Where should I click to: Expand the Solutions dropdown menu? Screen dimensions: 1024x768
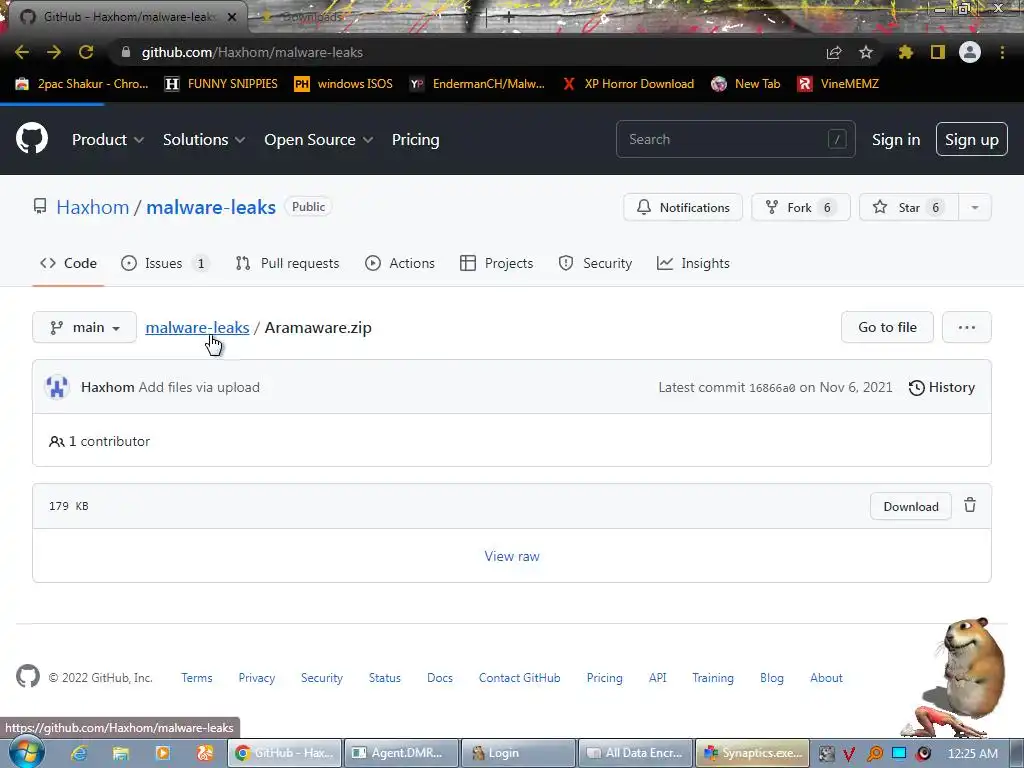[x=204, y=140]
